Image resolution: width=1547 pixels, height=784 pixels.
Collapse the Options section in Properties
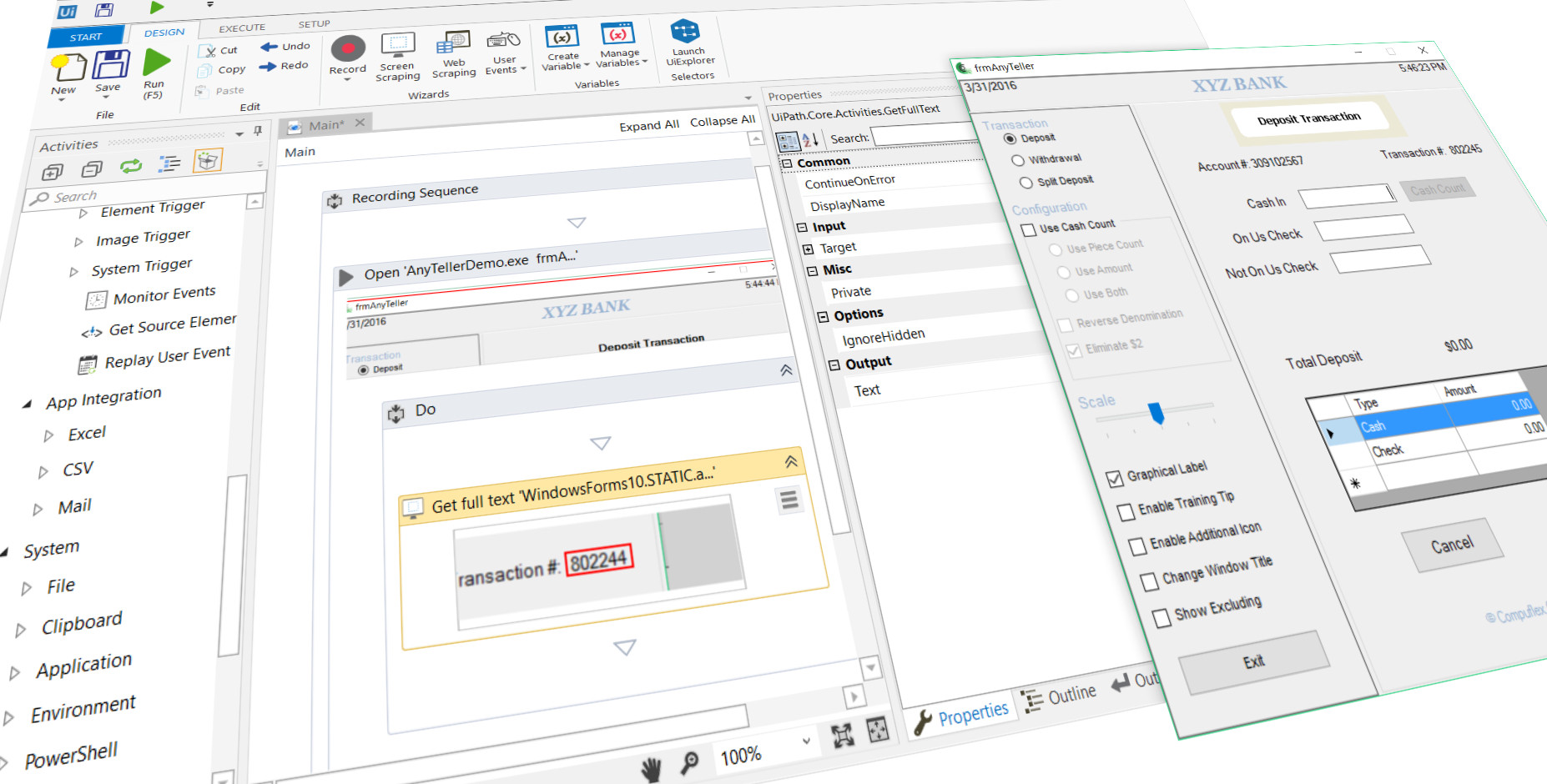tap(823, 317)
